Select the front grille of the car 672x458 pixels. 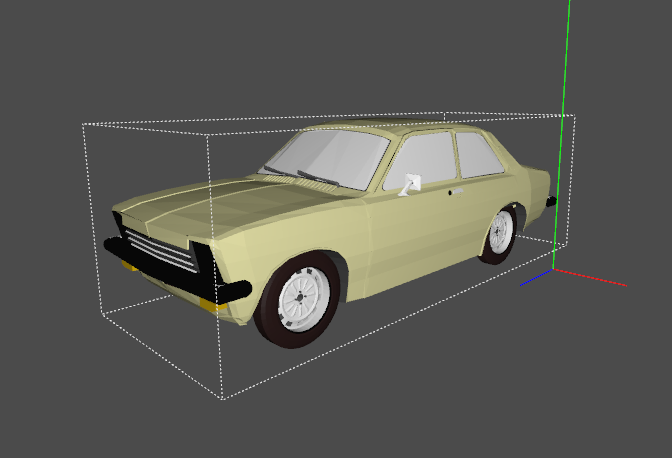pyautogui.click(x=161, y=250)
